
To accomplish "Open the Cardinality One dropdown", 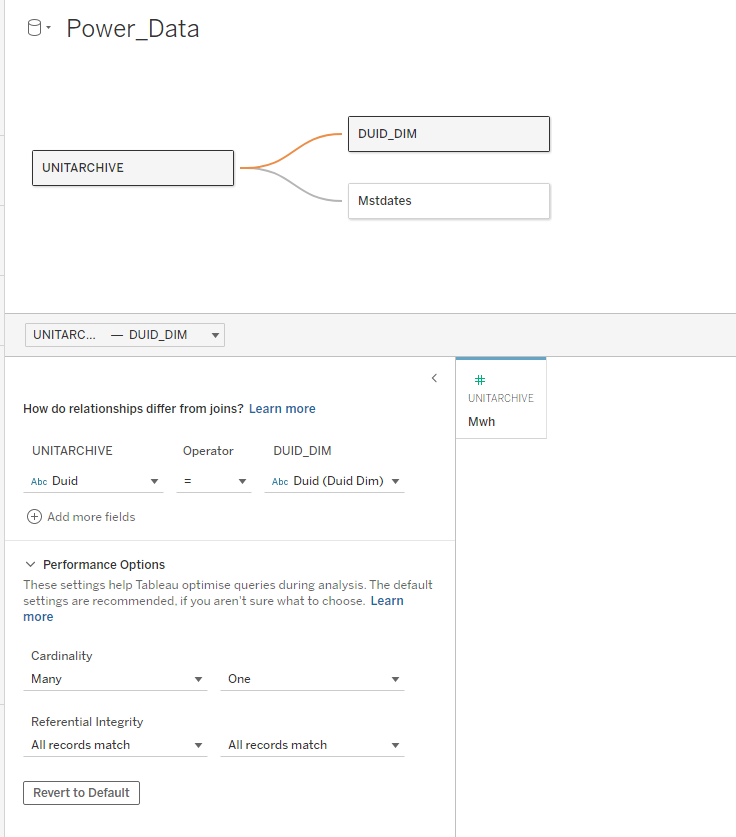I will 312,679.
